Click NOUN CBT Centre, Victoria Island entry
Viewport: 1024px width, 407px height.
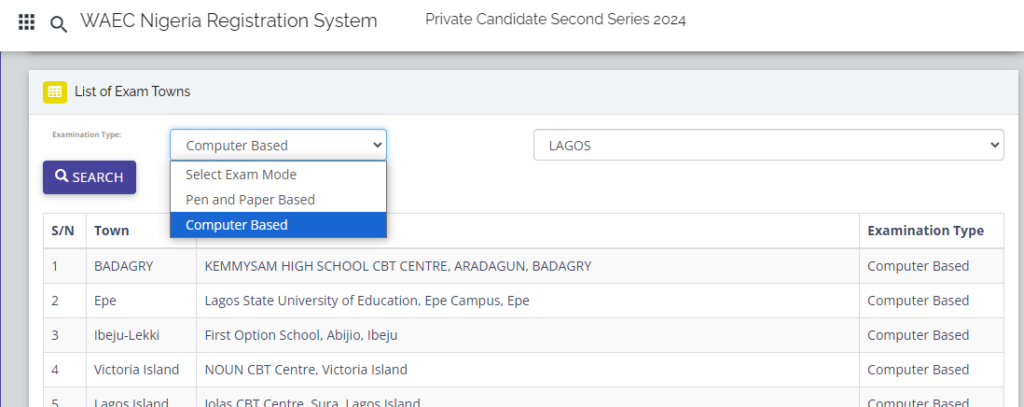(306, 370)
